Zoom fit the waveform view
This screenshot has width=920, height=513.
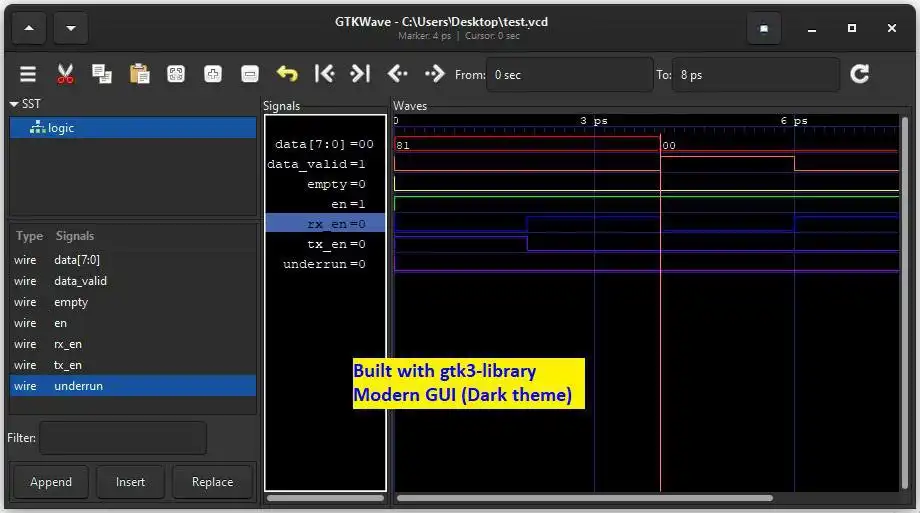click(x=176, y=75)
